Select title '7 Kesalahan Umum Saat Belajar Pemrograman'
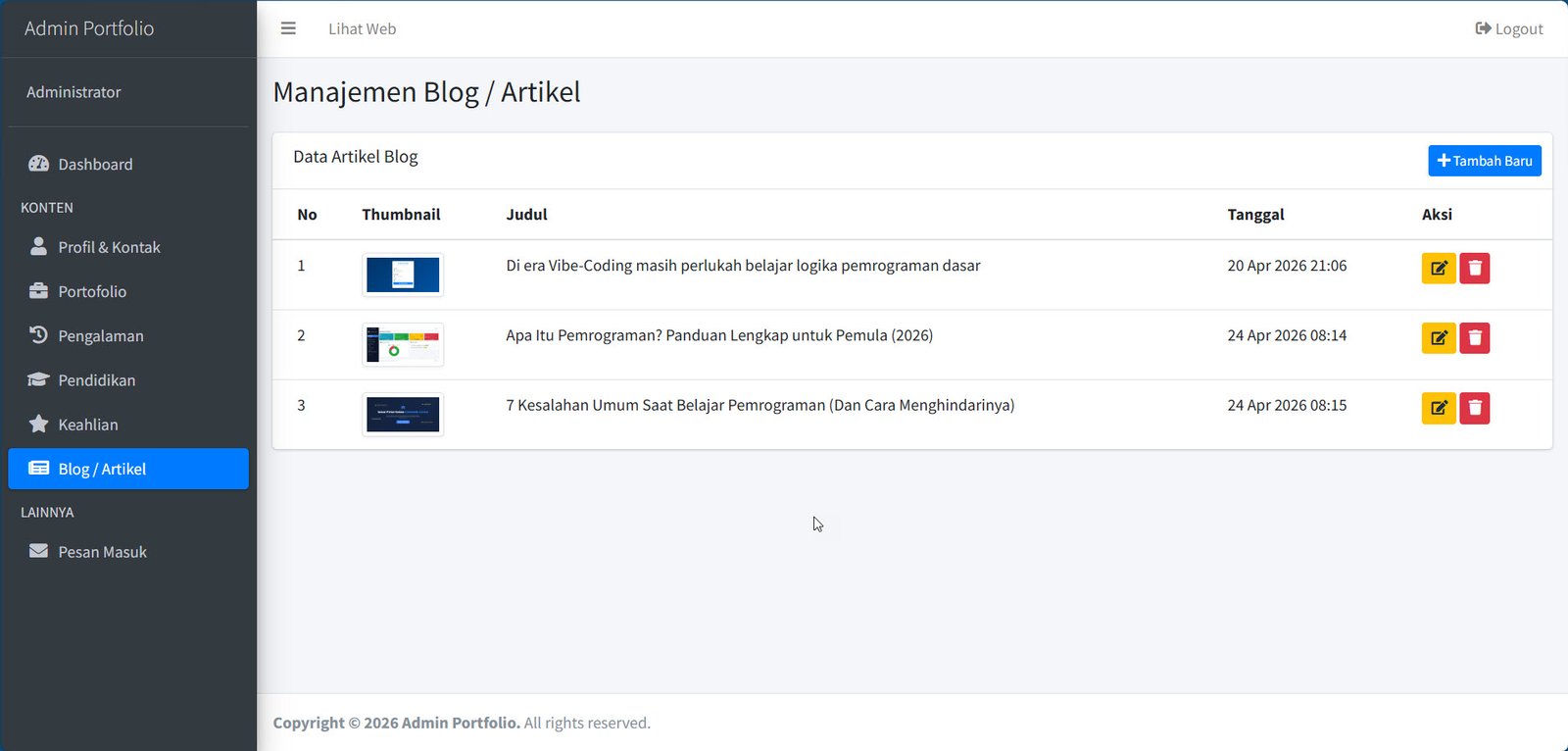Viewport: 1568px width, 751px height. [x=760, y=405]
